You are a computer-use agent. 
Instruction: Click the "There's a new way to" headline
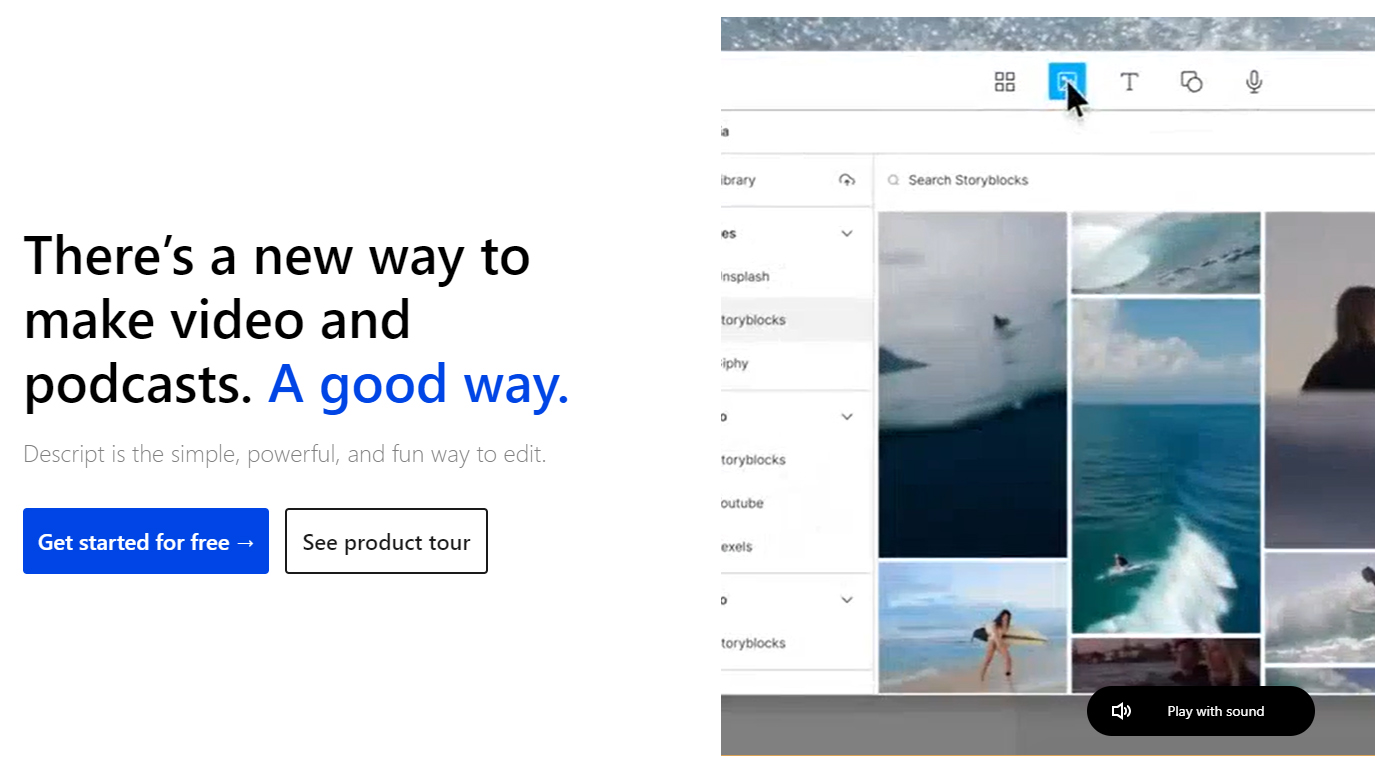tap(277, 256)
